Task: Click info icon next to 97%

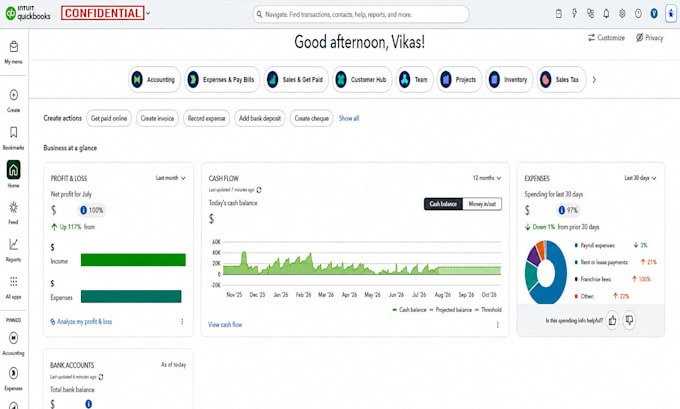Action: point(562,210)
